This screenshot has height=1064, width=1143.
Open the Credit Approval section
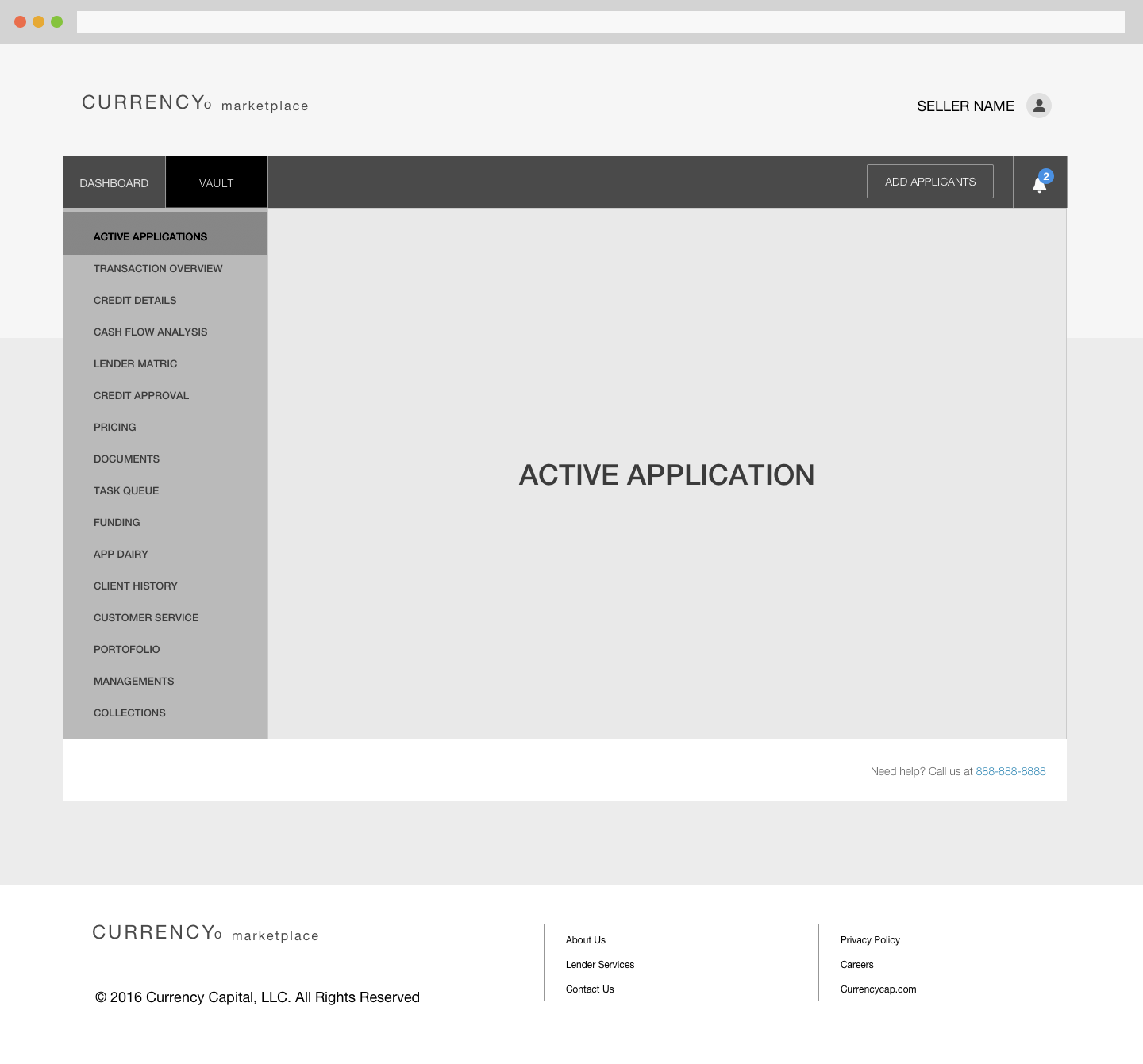click(141, 395)
